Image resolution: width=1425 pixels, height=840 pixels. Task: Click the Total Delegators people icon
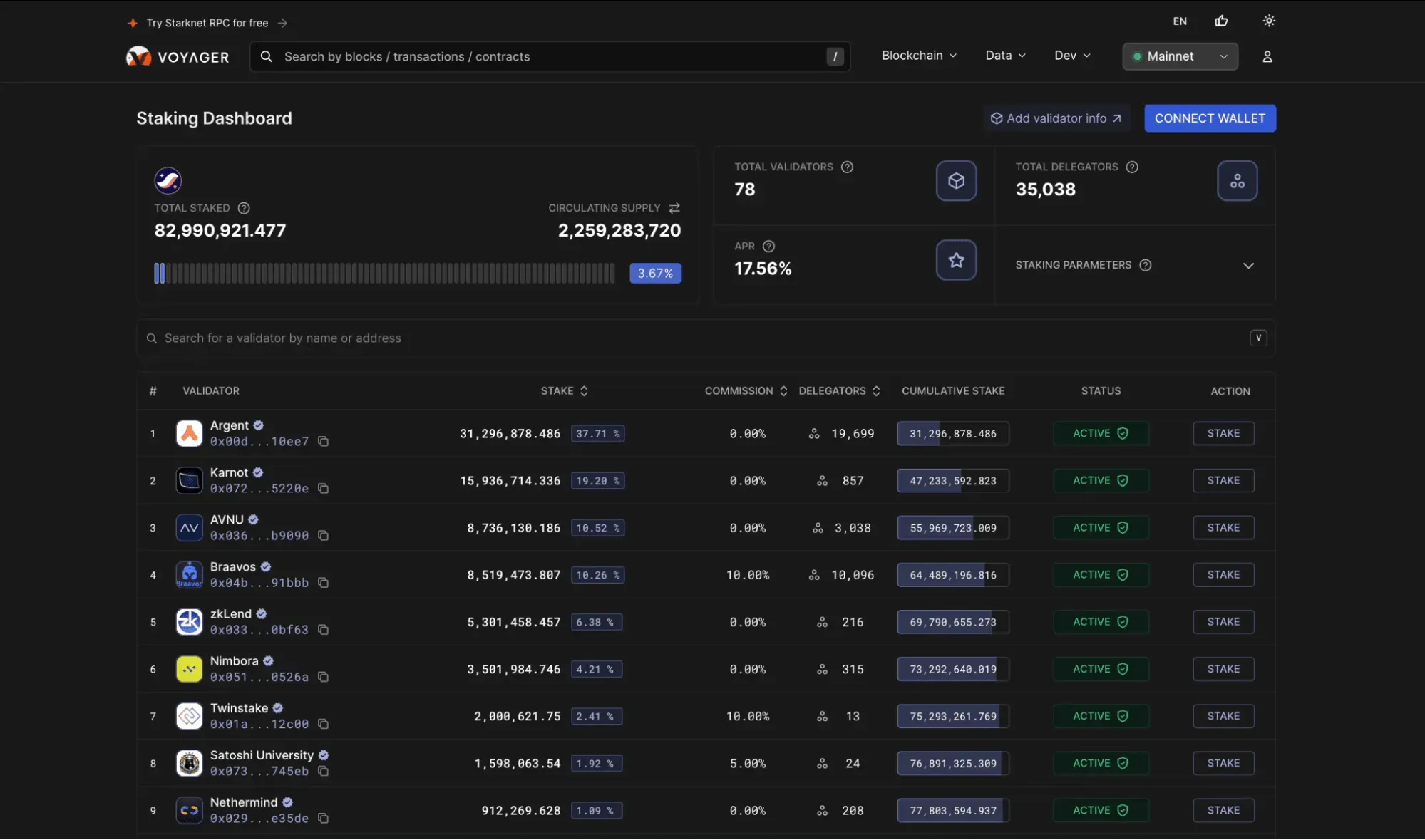(x=1237, y=181)
